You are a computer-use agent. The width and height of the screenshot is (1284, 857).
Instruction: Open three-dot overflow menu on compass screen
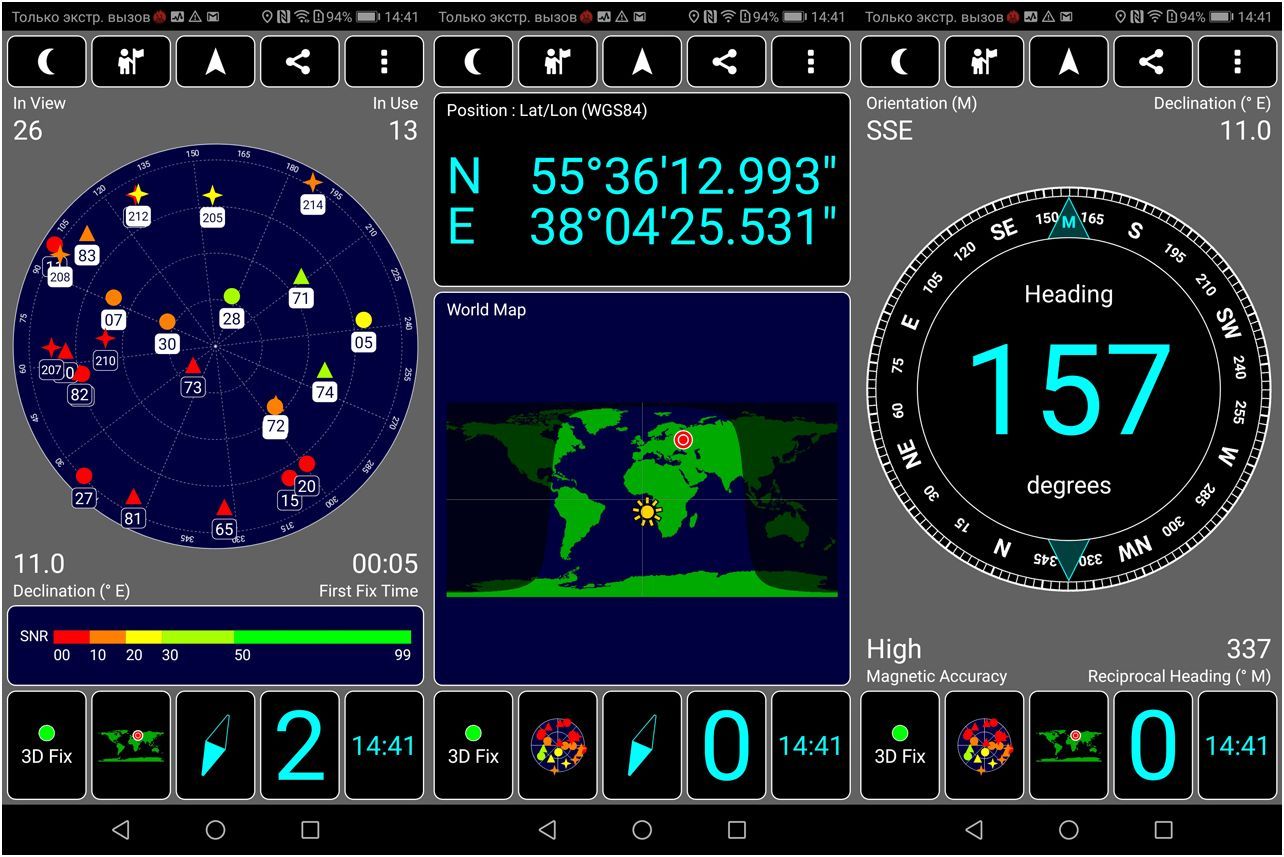tap(1238, 62)
